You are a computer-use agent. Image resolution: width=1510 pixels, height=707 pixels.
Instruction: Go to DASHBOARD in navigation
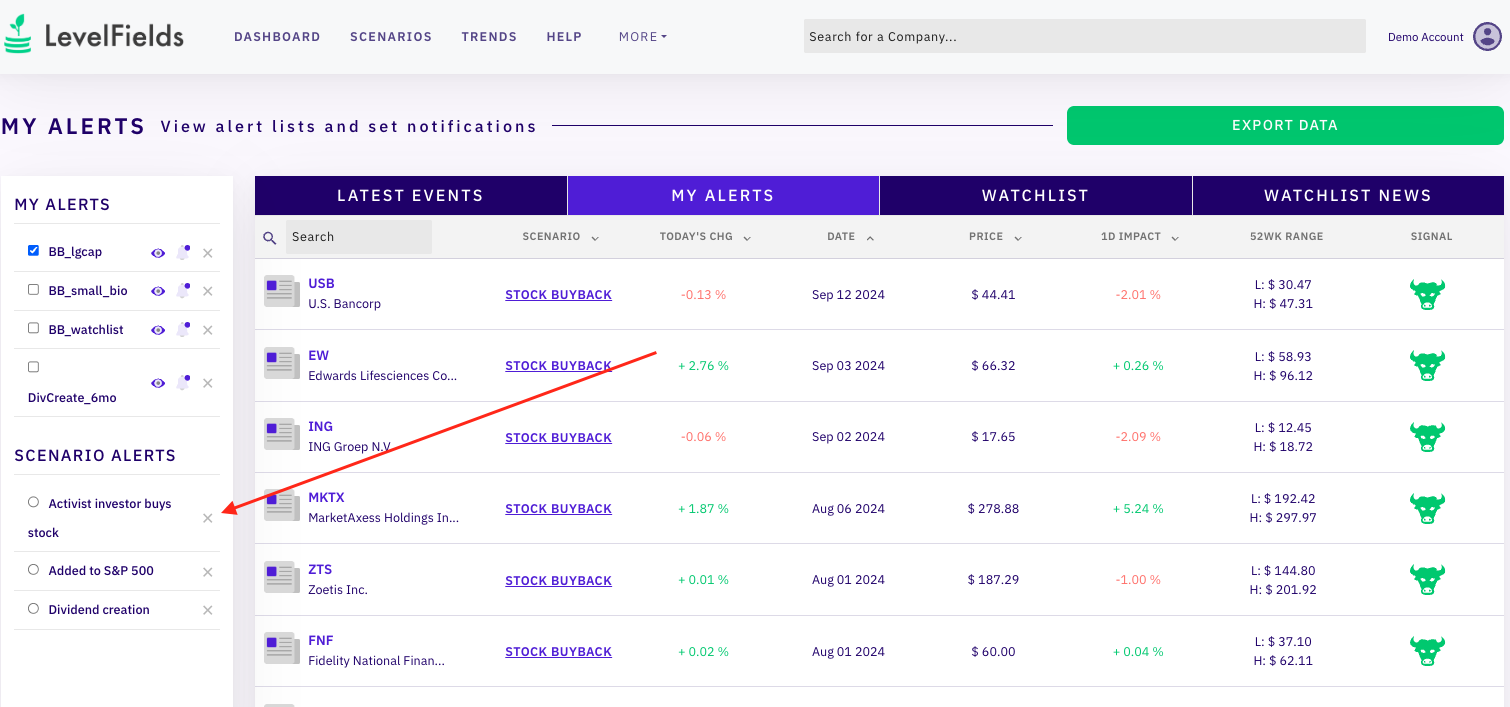click(277, 37)
